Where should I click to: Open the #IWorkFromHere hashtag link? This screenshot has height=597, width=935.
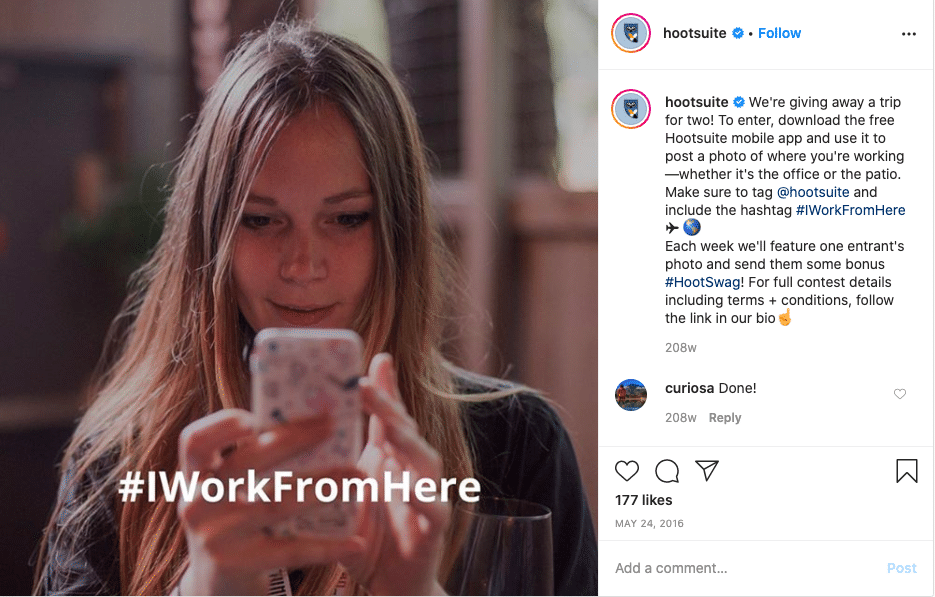pyautogui.click(x=850, y=210)
